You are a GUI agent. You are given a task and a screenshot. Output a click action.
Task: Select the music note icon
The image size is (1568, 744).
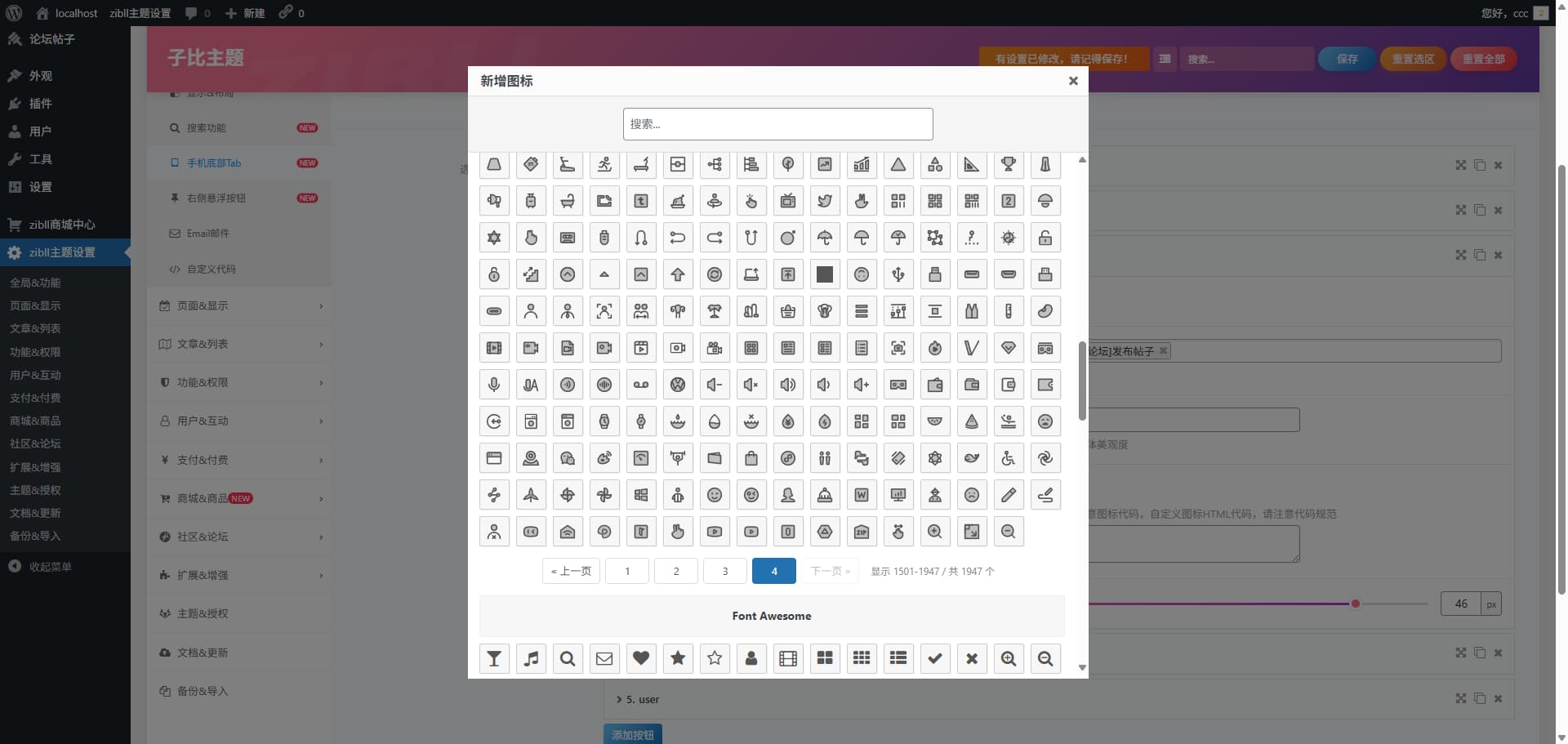click(531, 658)
